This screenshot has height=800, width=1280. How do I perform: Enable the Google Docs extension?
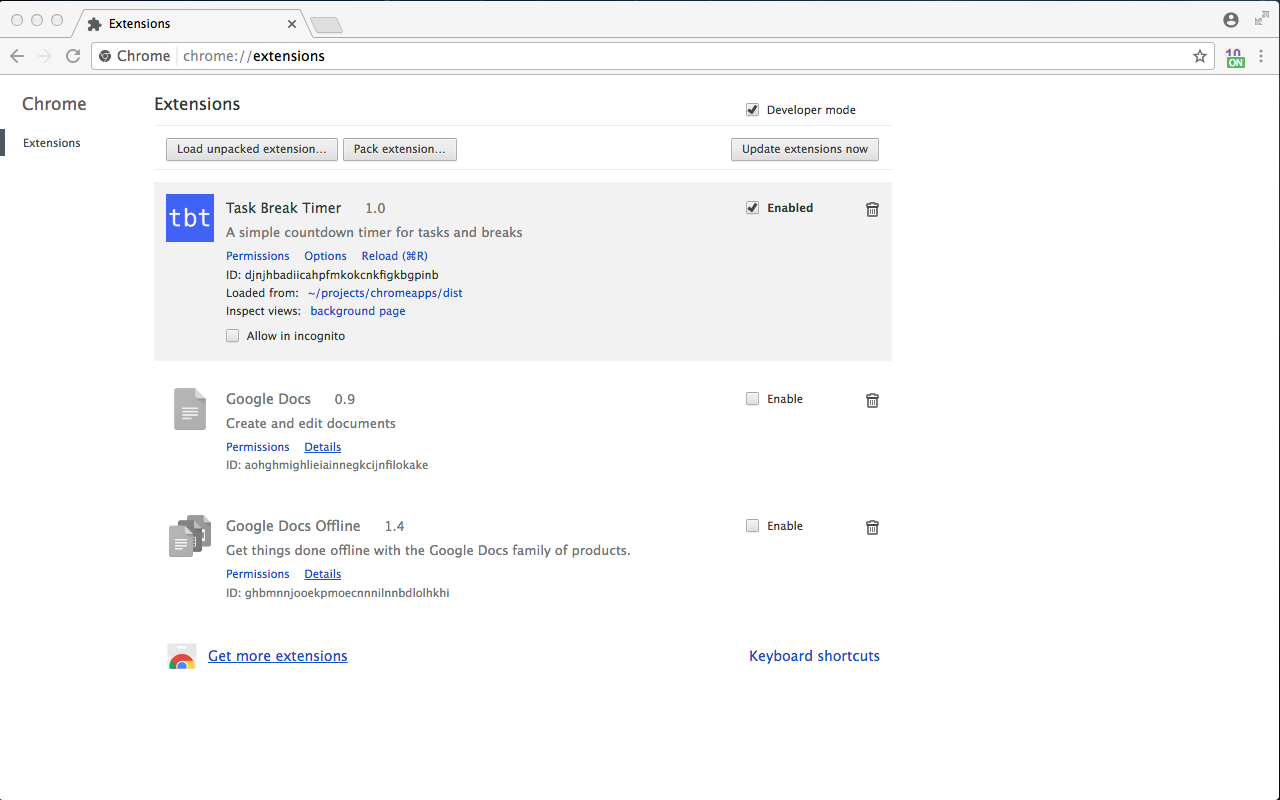[x=752, y=399]
